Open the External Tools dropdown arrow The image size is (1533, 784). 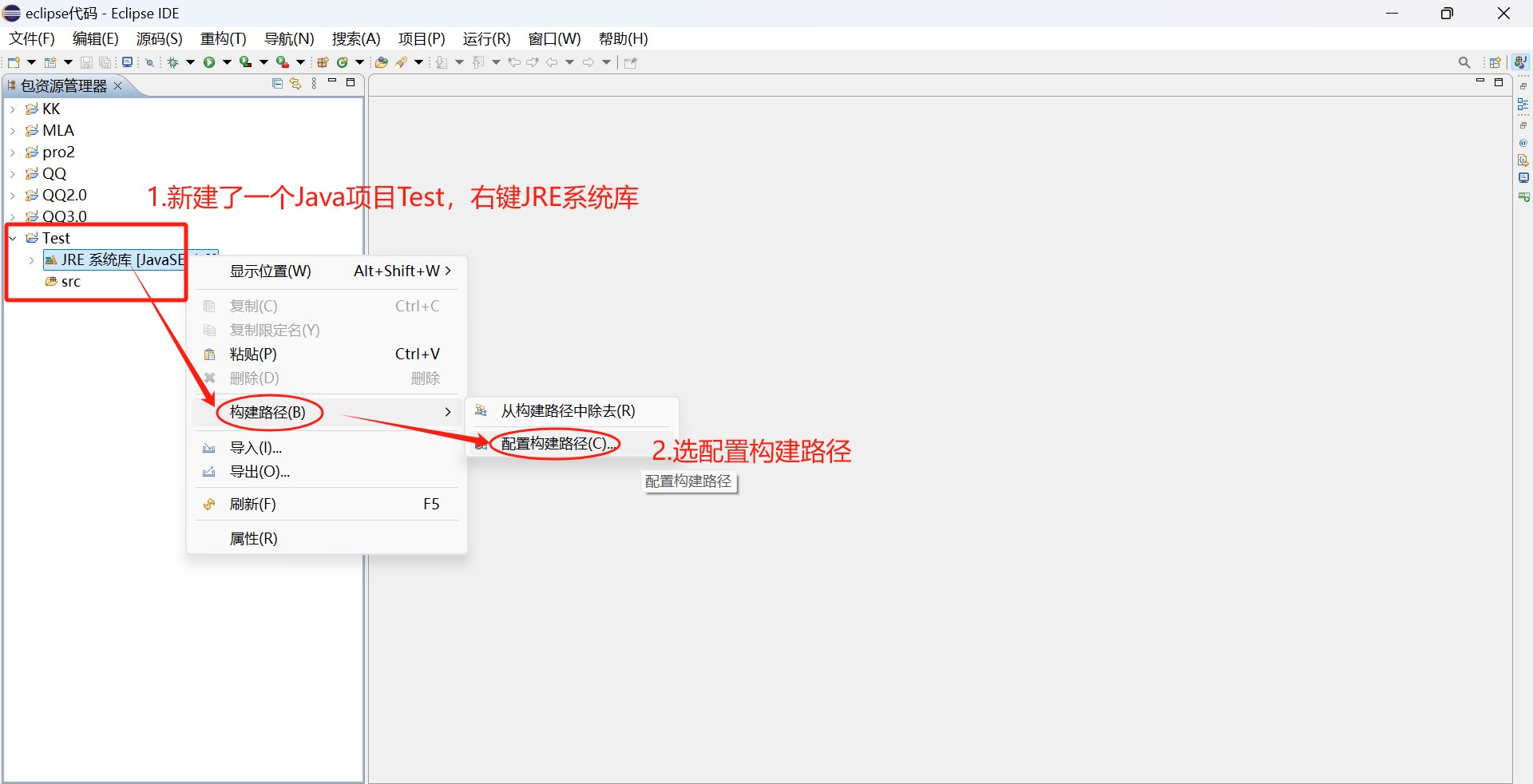tap(300, 62)
